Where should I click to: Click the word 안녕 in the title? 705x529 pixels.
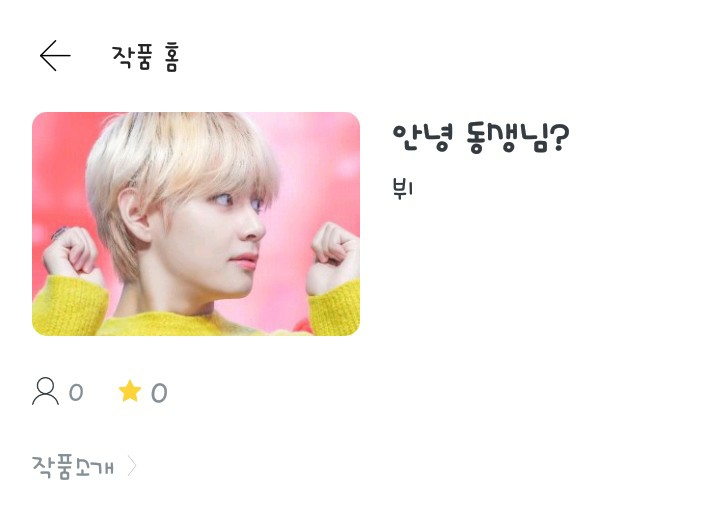coord(421,138)
